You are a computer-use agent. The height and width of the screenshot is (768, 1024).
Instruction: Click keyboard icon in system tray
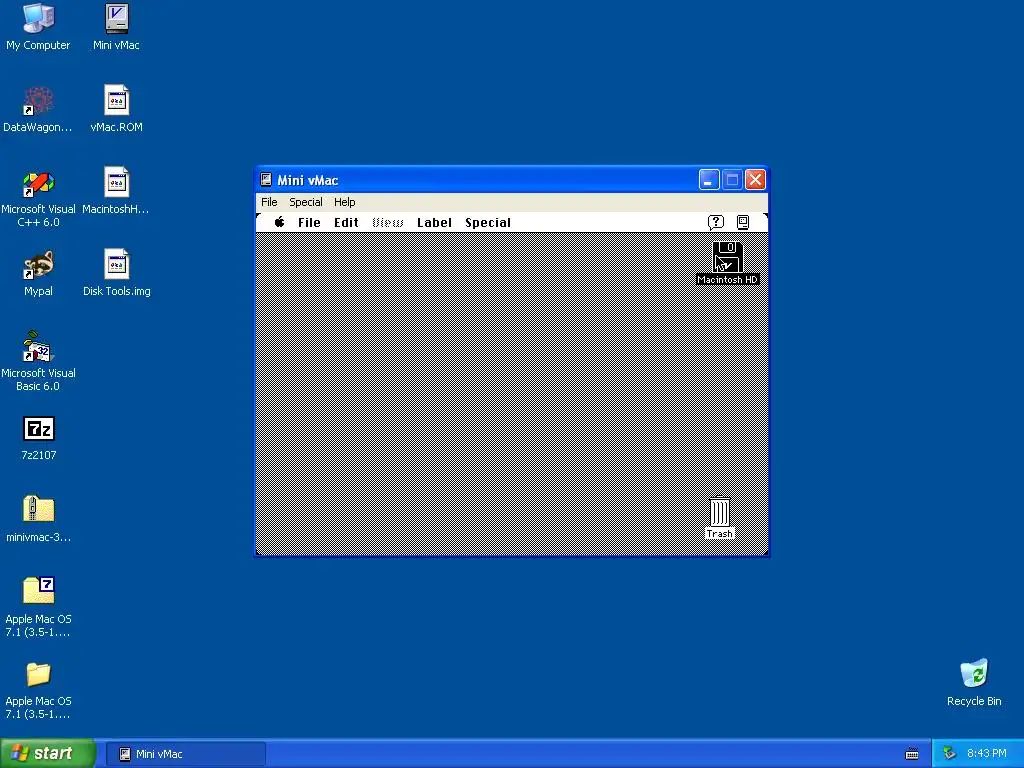tap(912, 754)
